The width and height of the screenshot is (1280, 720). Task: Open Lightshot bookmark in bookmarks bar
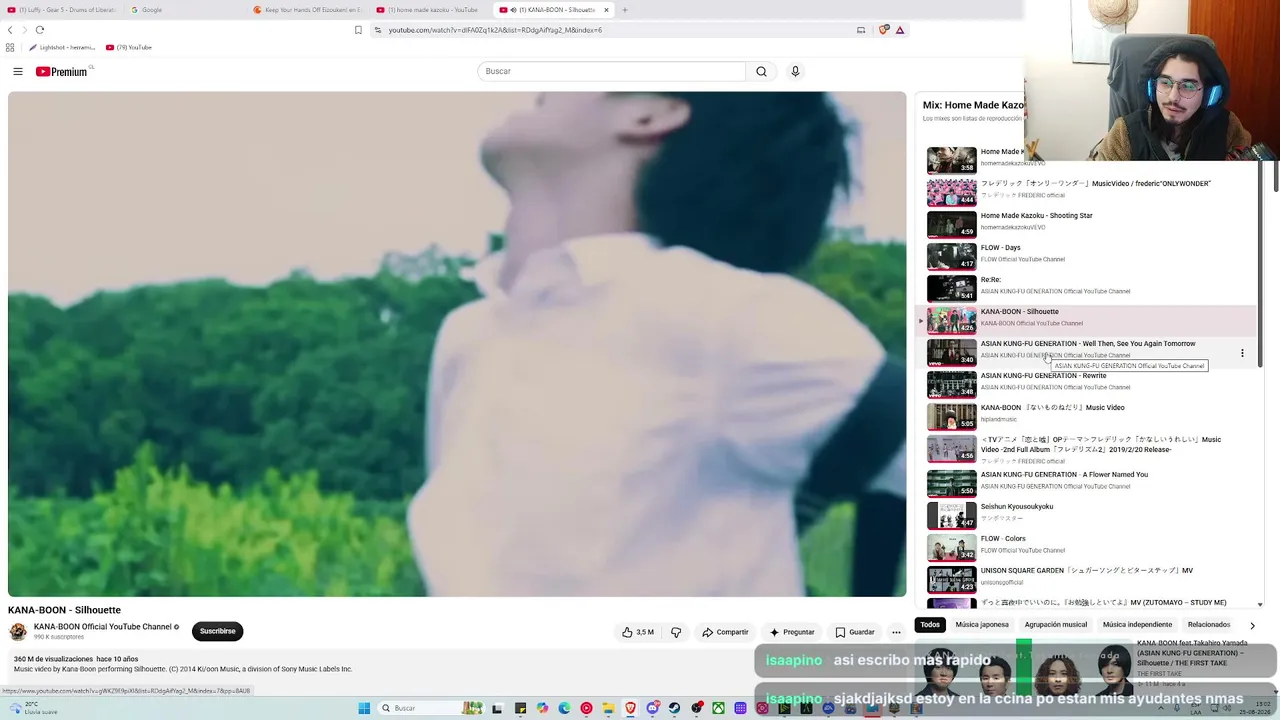[x=62, y=47]
